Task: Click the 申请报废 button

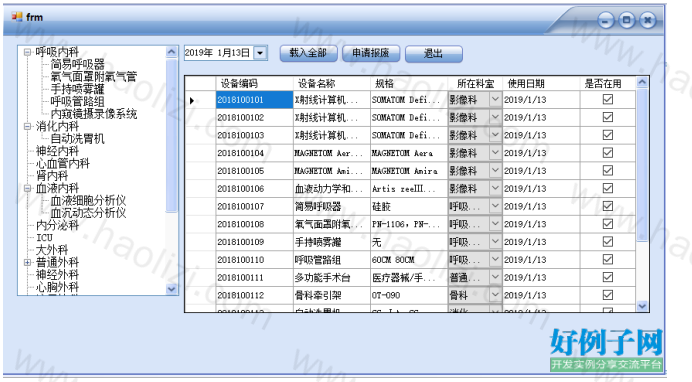Action: click(371, 53)
